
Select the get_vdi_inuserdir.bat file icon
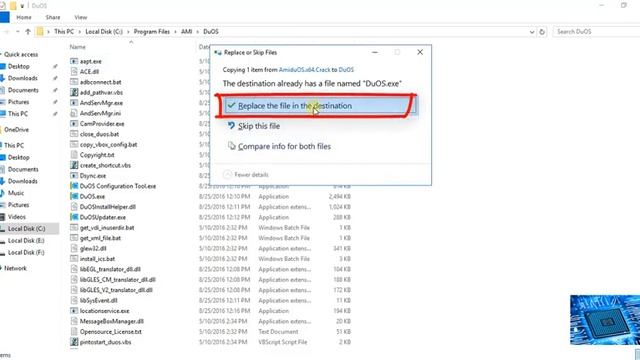click(74, 228)
